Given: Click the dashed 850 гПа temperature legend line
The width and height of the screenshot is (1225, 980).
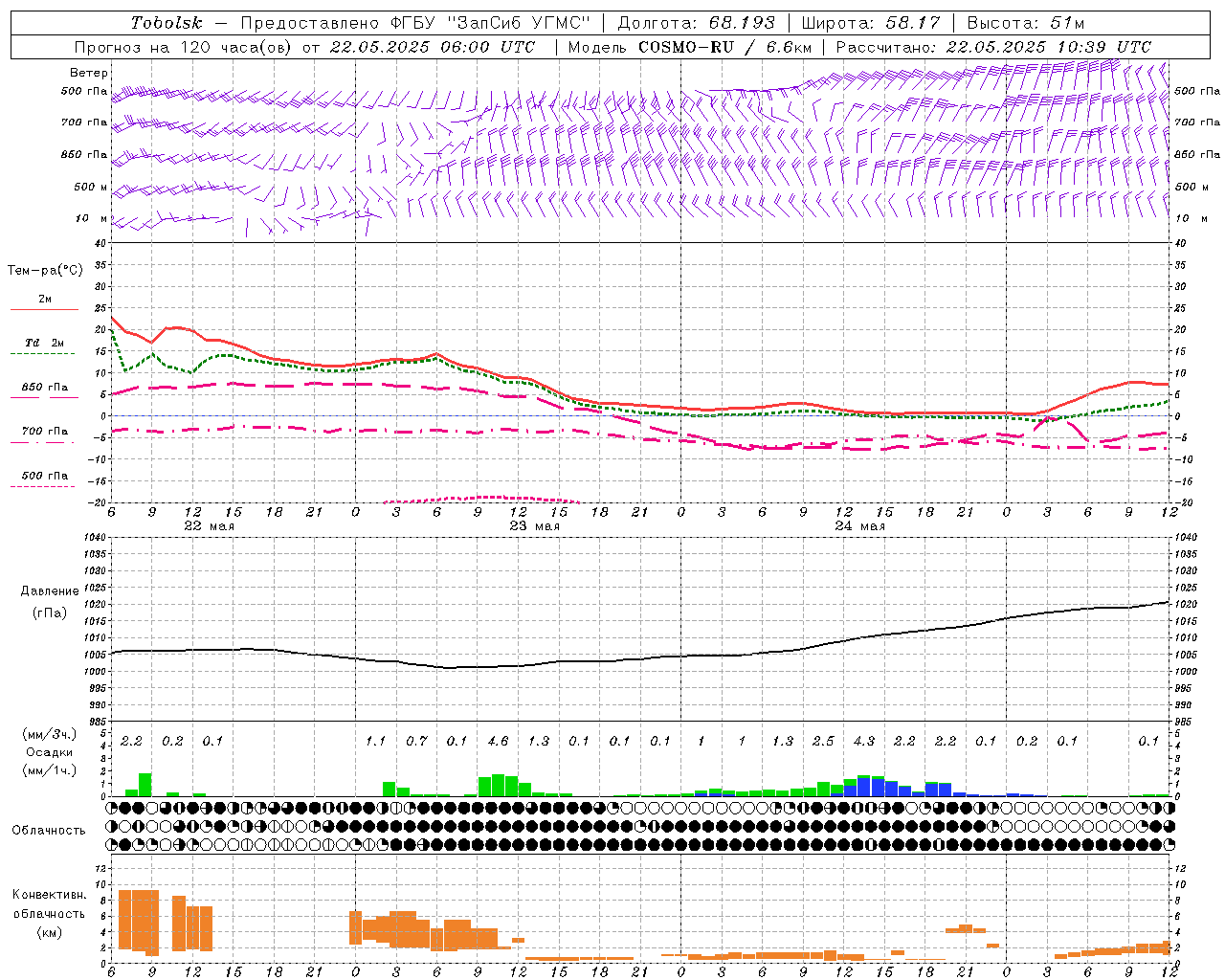Looking at the screenshot, I should pyautogui.click(x=44, y=397).
